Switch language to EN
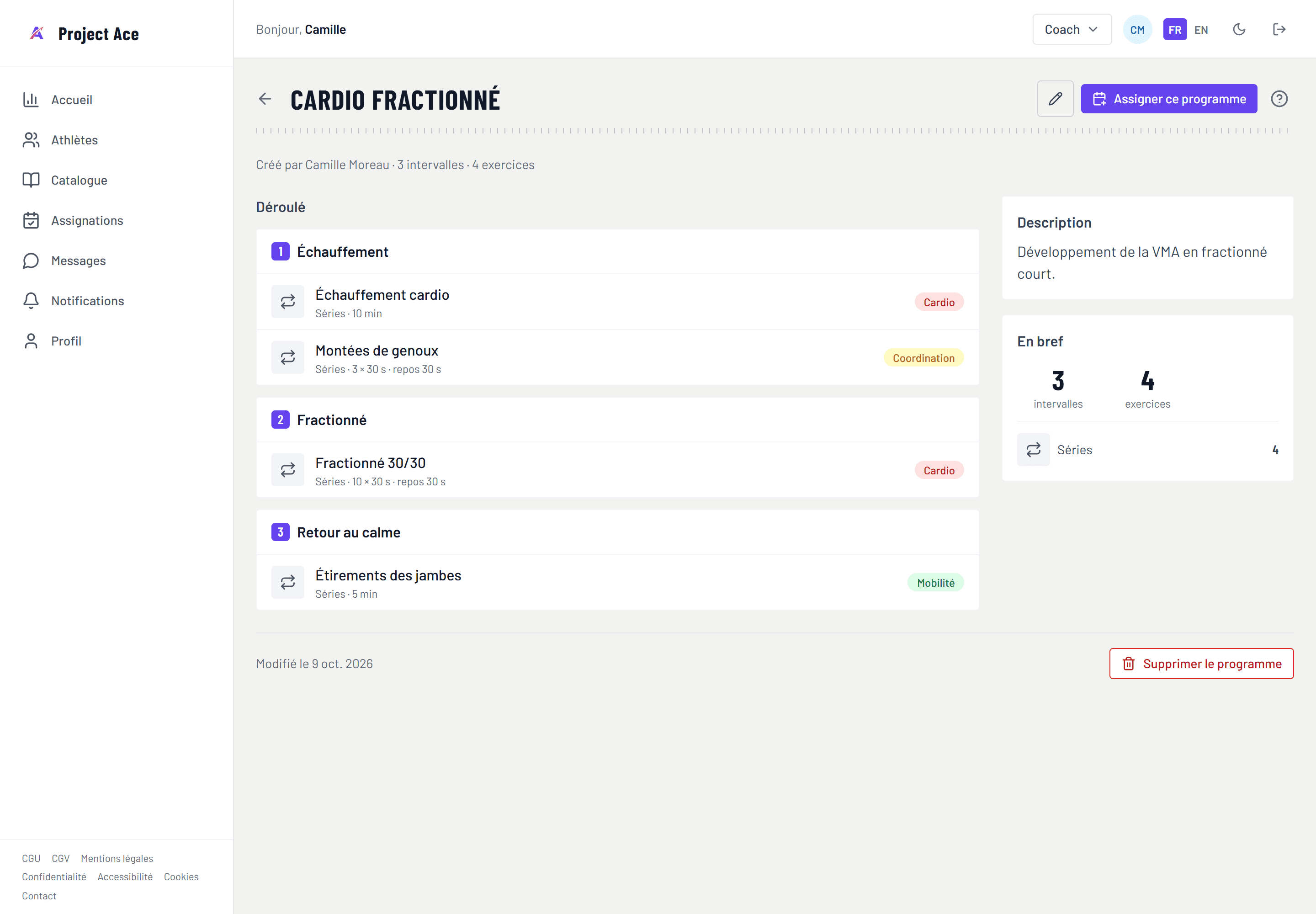The image size is (1316, 914). pyautogui.click(x=1201, y=30)
